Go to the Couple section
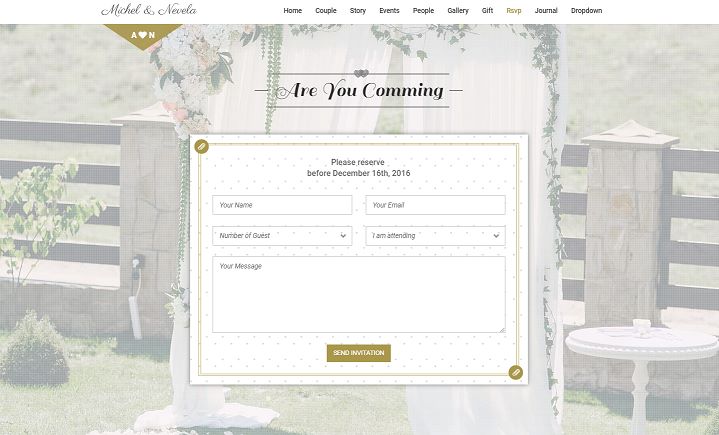This screenshot has width=719, height=435. (x=326, y=11)
